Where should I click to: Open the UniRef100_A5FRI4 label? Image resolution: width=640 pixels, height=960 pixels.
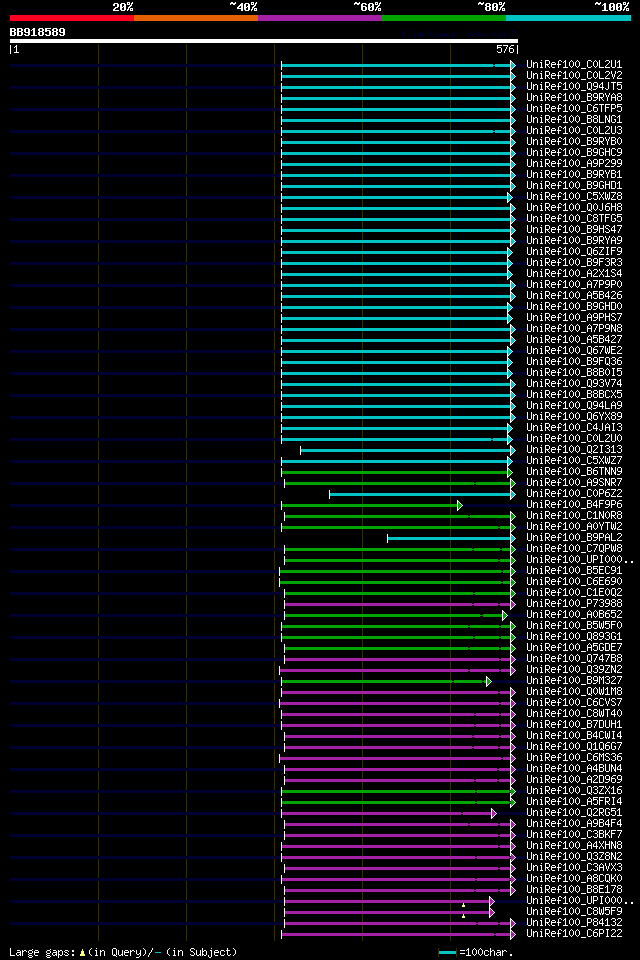(x=574, y=803)
